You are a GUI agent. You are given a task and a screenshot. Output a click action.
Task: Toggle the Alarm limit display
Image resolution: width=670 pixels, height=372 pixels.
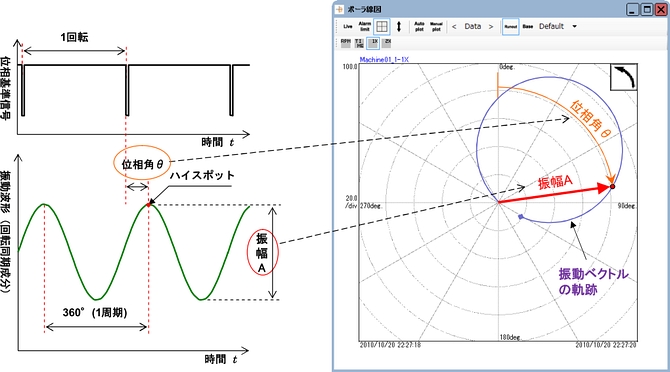[x=364, y=26]
